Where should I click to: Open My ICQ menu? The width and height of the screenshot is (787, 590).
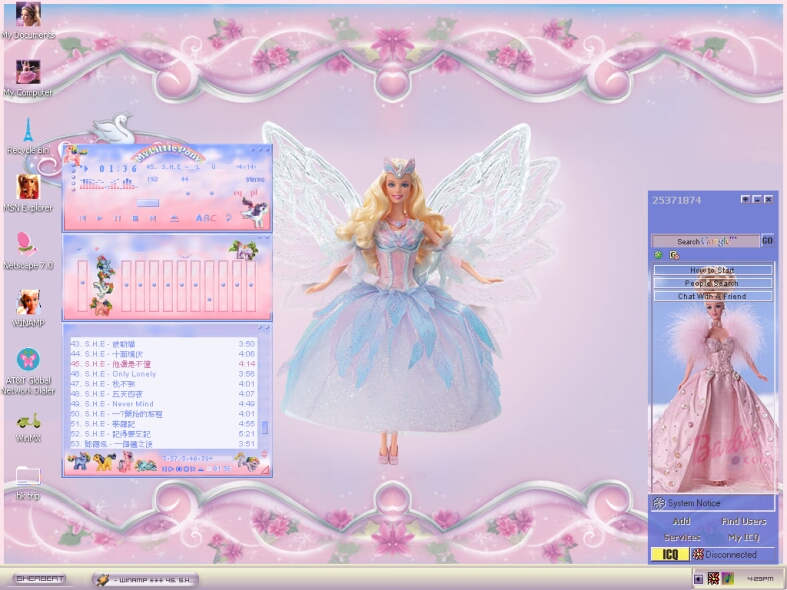(743, 537)
